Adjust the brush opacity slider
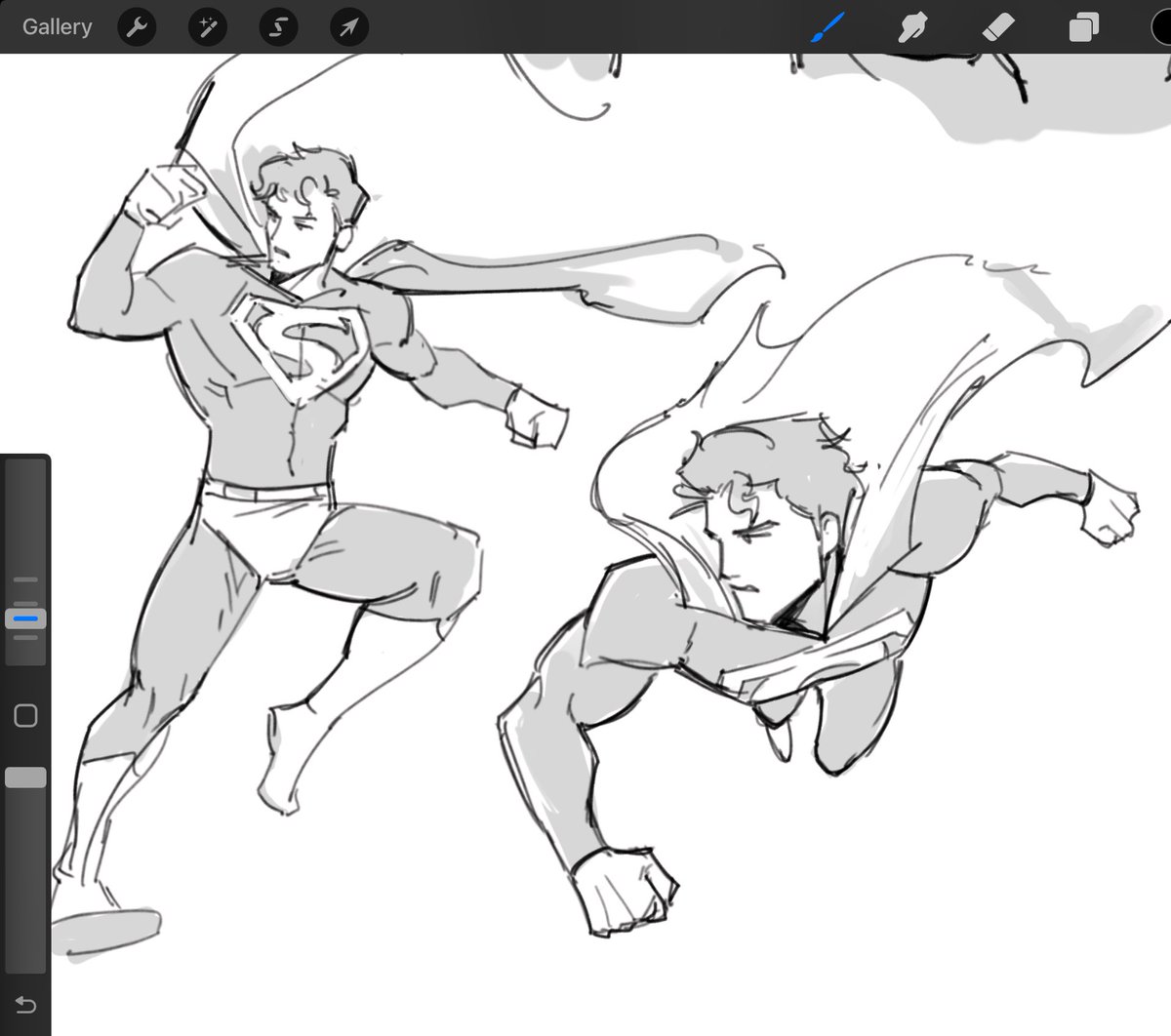 pyautogui.click(x=25, y=777)
